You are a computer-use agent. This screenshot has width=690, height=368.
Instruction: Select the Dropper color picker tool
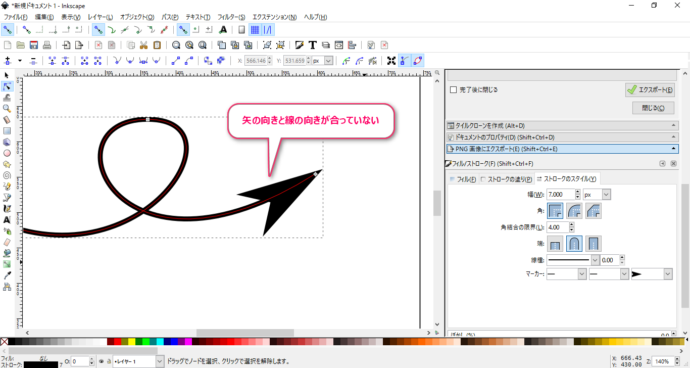click(7, 276)
